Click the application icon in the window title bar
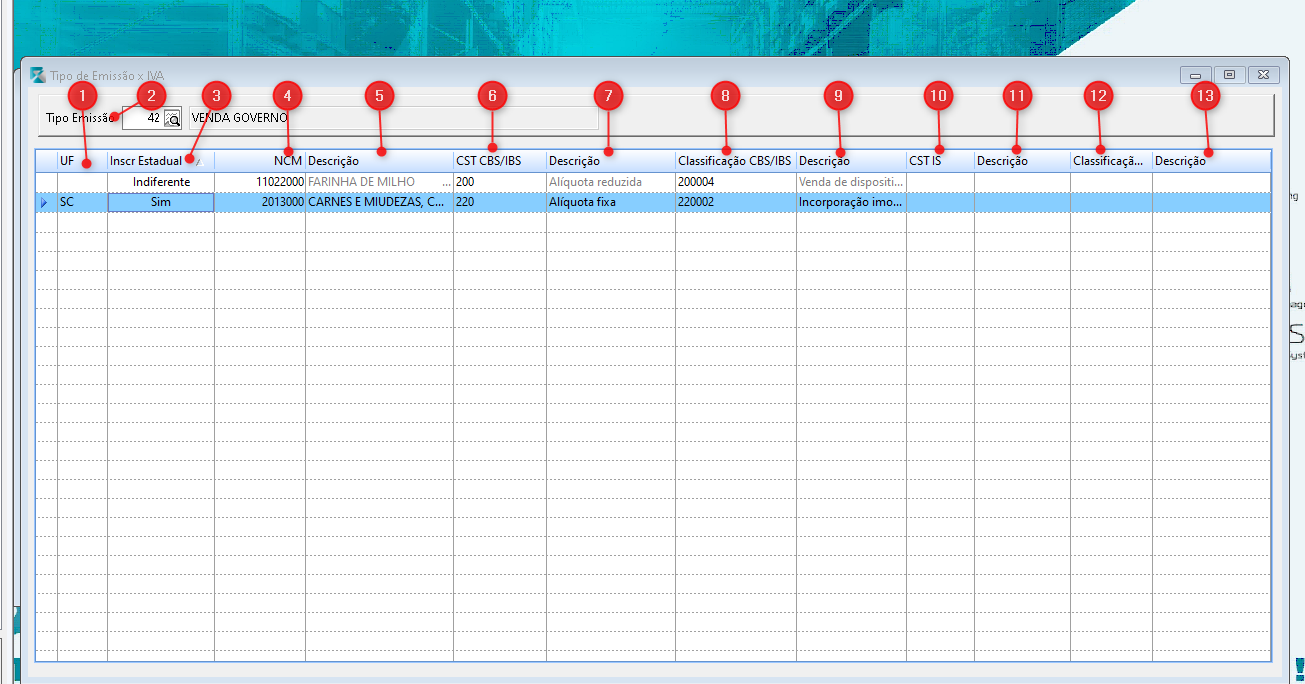This screenshot has width=1305, height=684. (x=38, y=75)
